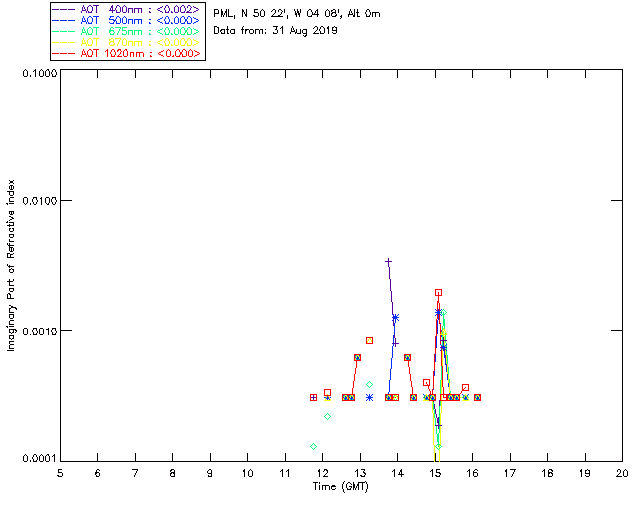640x512 pixels.
Task: Click the x-axis tick label 17
Action: [510, 473]
